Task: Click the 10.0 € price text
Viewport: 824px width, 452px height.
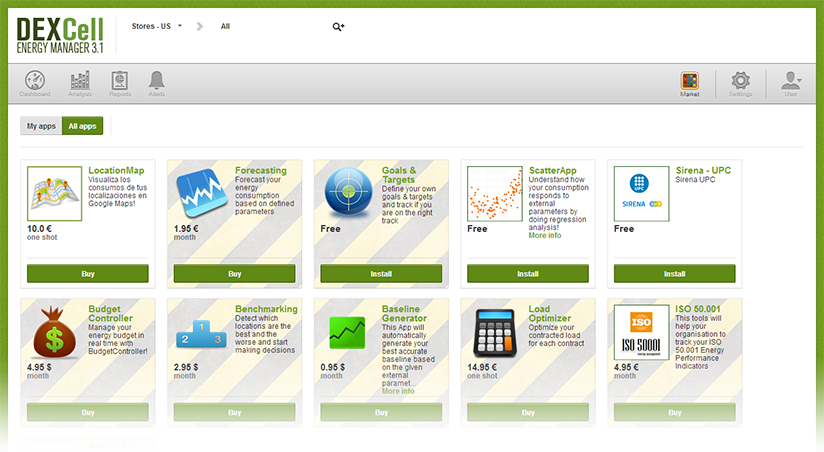Action: 39,229
